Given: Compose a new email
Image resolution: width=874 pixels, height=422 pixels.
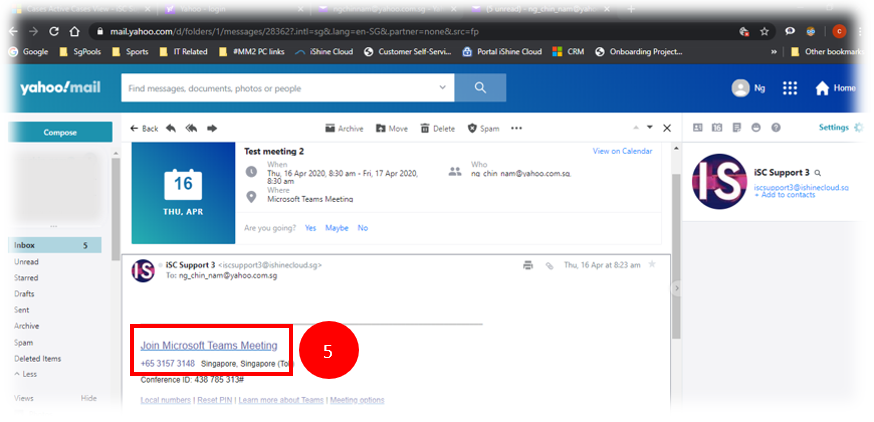Looking at the screenshot, I should 60,132.
